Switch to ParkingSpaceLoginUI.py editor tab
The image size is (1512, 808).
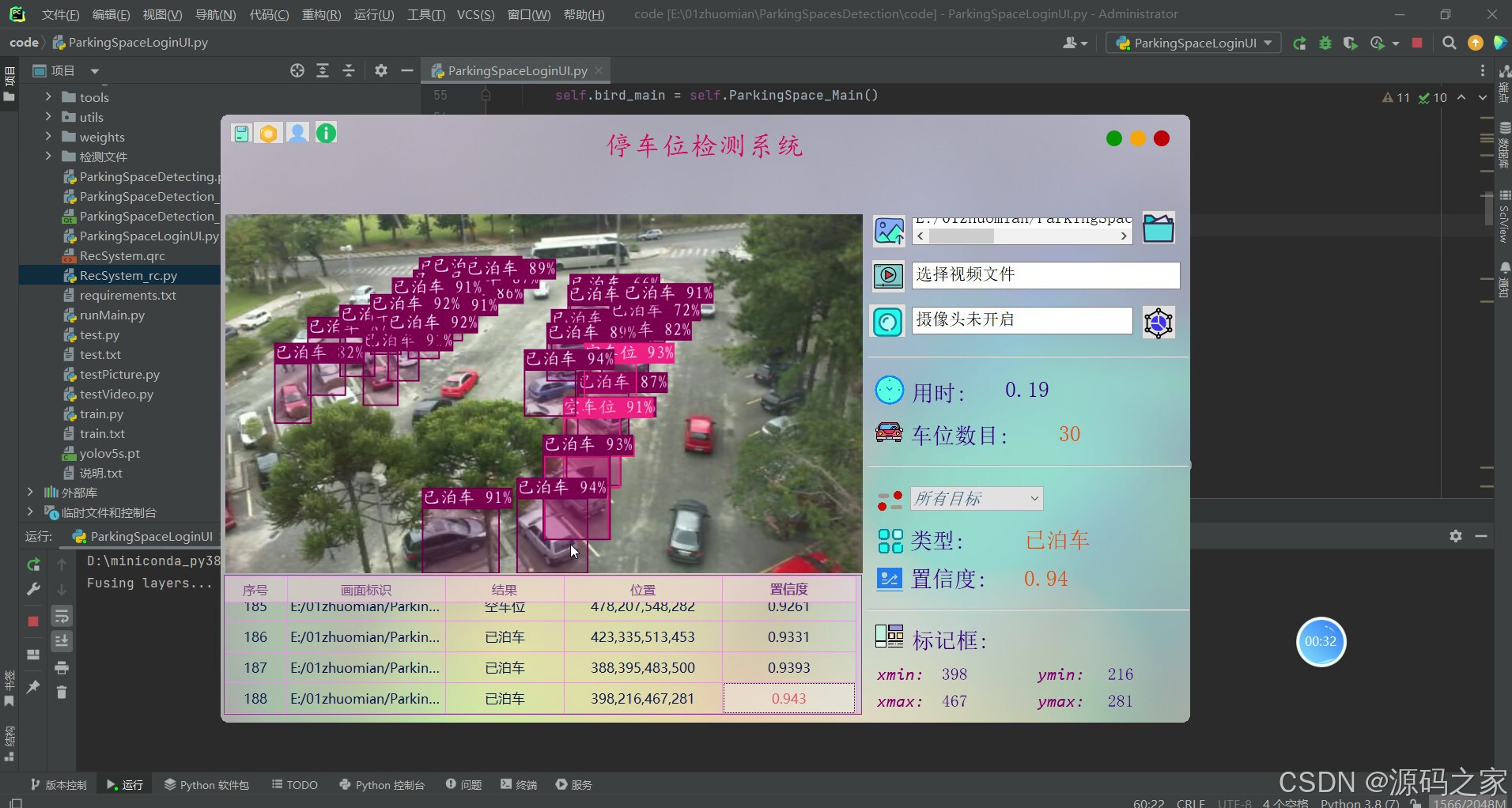pyautogui.click(x=517, y=70)
